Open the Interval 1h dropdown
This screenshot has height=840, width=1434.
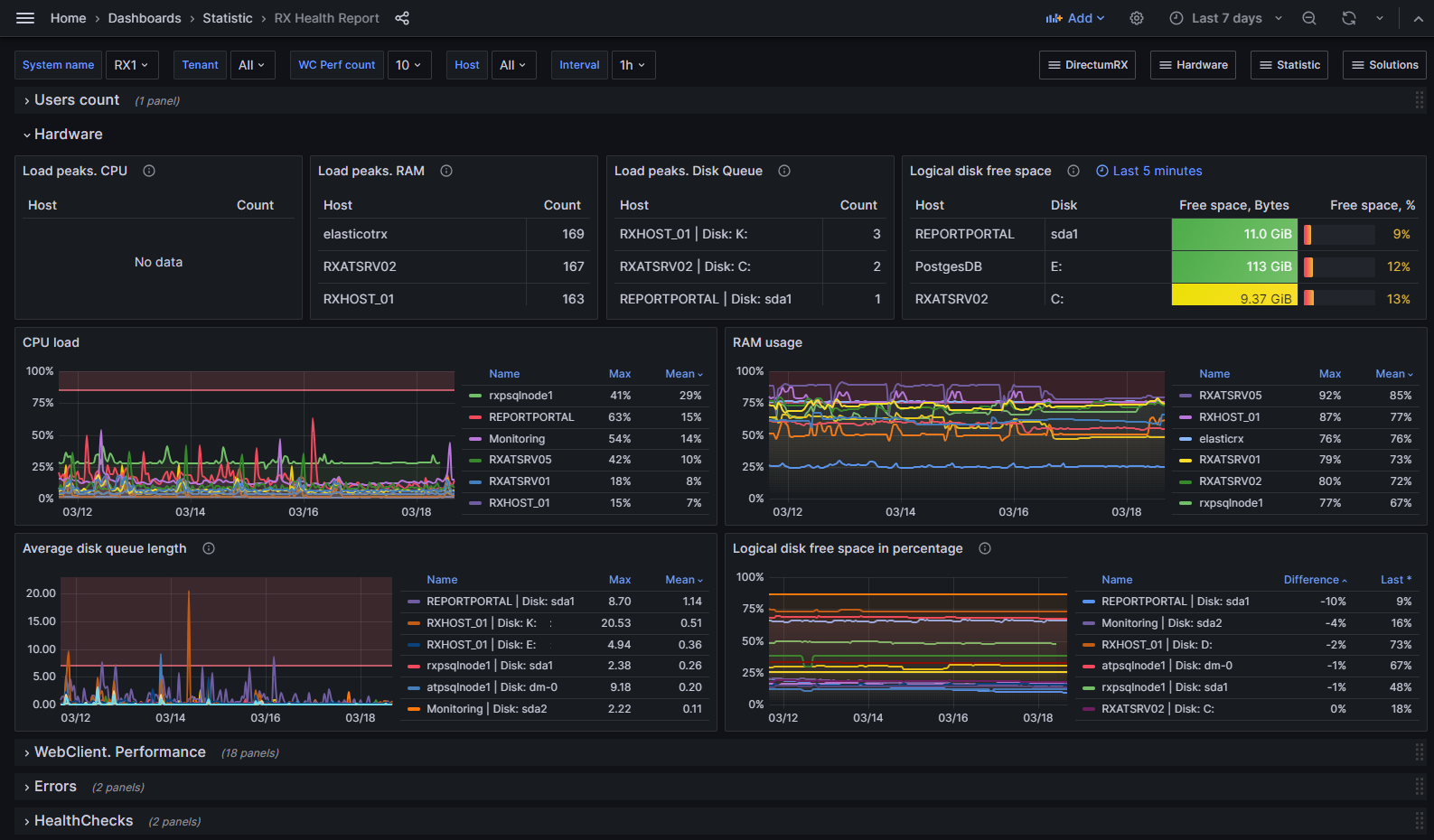(x=632, y=65)
